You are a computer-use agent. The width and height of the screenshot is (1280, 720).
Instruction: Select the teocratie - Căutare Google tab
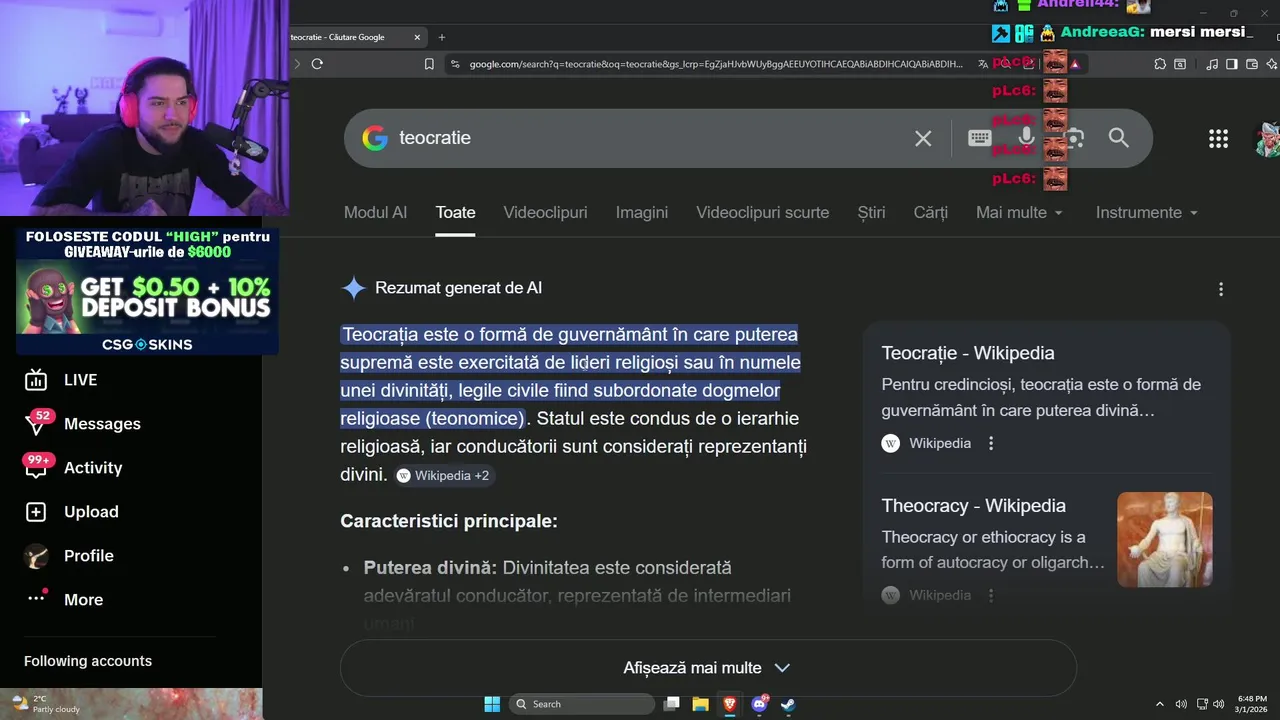coord(356,37)
